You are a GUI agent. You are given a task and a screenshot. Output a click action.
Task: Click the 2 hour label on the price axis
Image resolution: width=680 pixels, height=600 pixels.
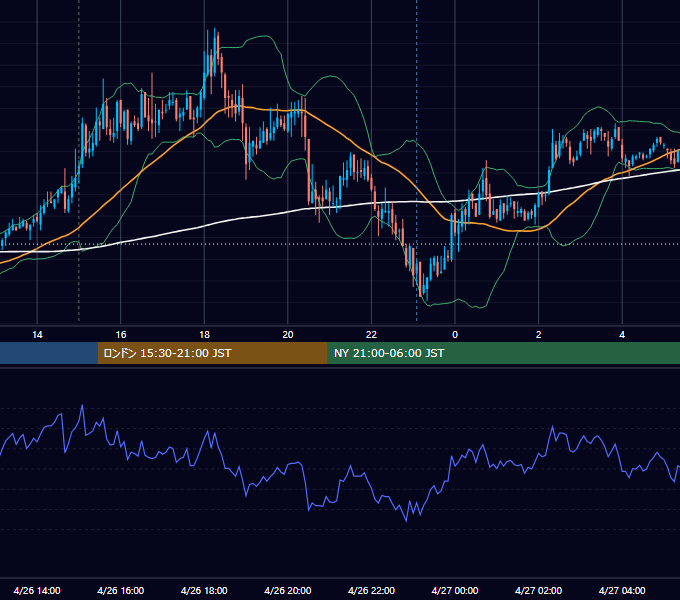pos(539,335)
